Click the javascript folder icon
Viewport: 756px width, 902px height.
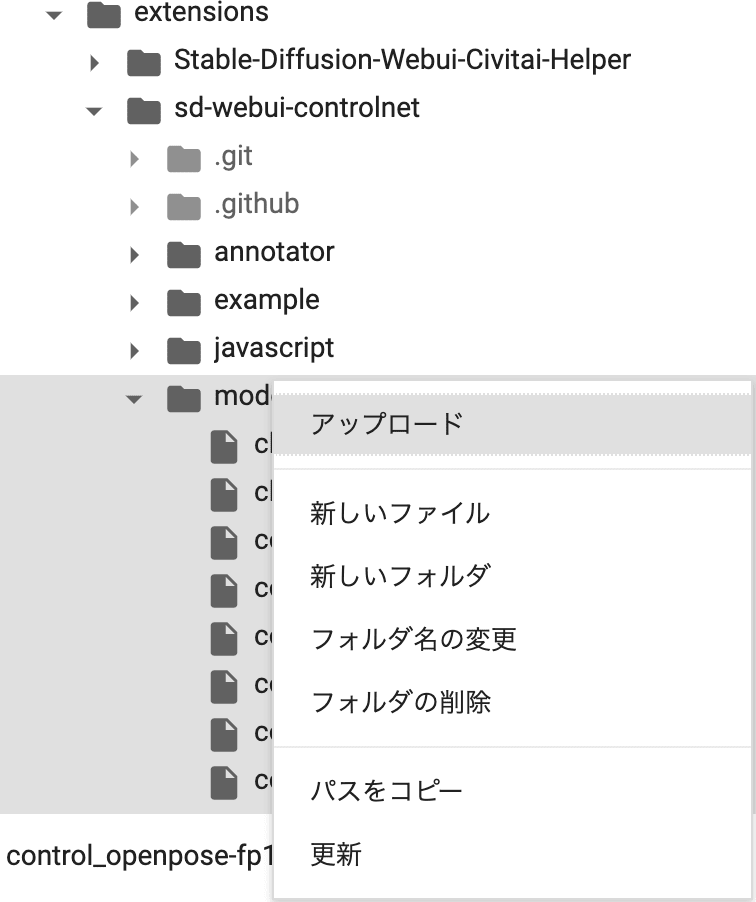pyautogui.click(x=183, y=348)
